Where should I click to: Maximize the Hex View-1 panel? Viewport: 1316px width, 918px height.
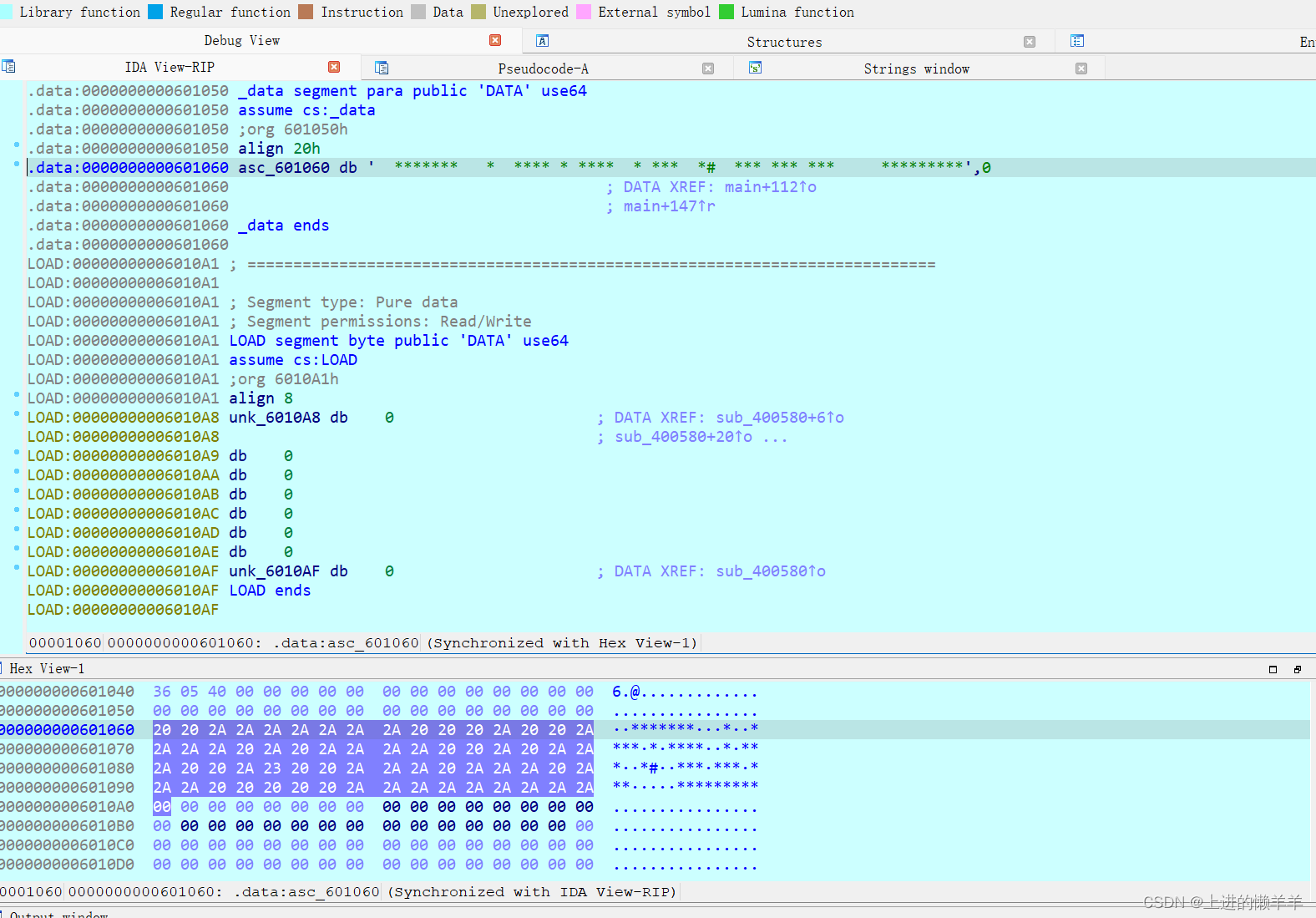click(x=1273, y=669)
